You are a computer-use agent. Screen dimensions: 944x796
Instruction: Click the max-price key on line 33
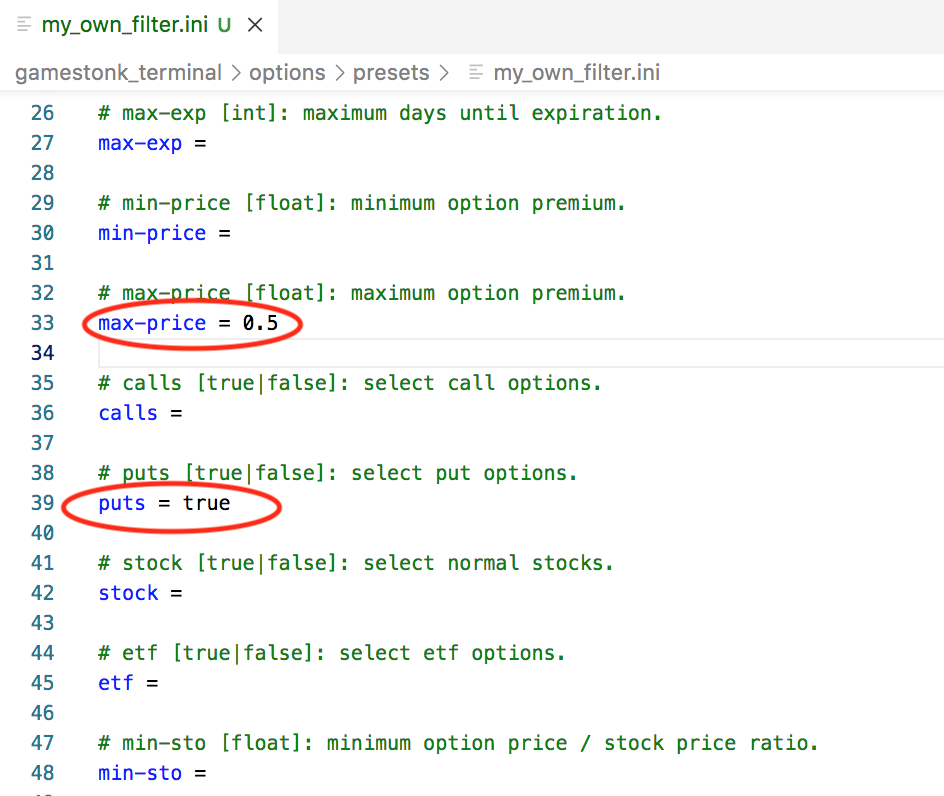point(152,323)
